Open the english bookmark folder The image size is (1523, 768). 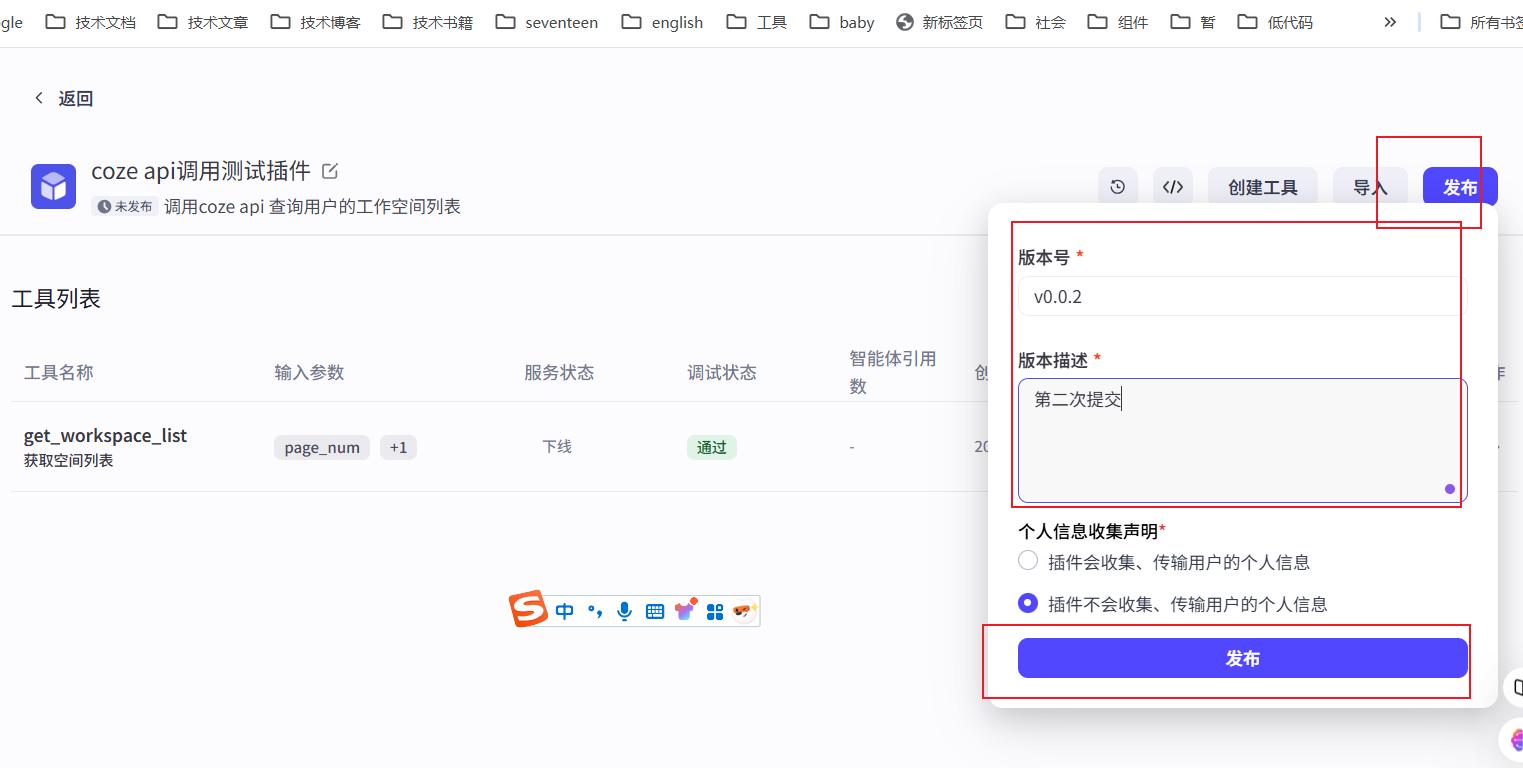click(x=662, y=22)
